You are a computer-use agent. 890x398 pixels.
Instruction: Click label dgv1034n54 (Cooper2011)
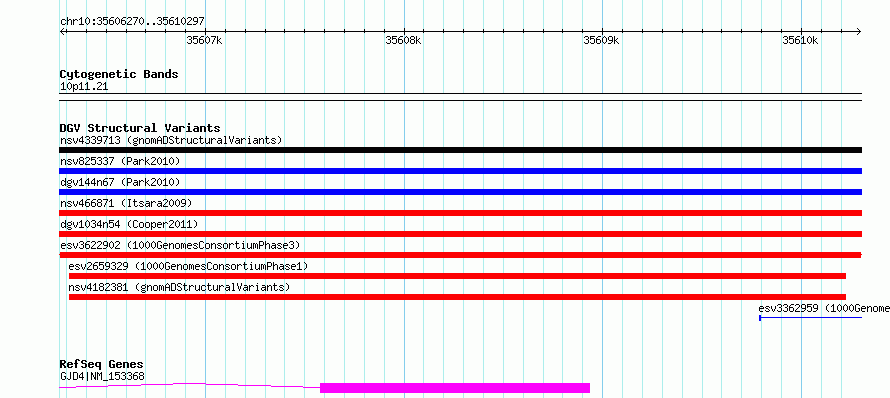[129, 224]
